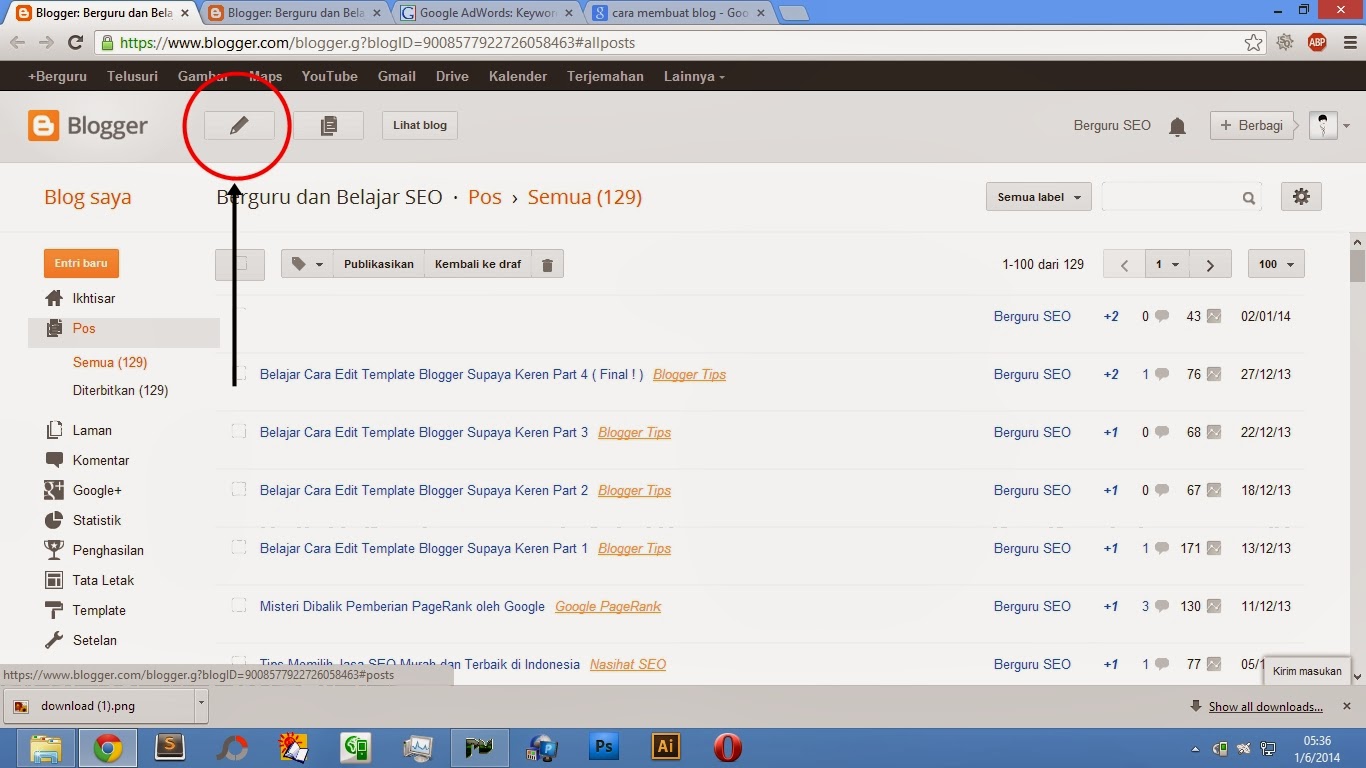The width and height of the screenshot is (1366, 768).
Task: Click the Berbagi share button
Action: (x=1252, y=125)
